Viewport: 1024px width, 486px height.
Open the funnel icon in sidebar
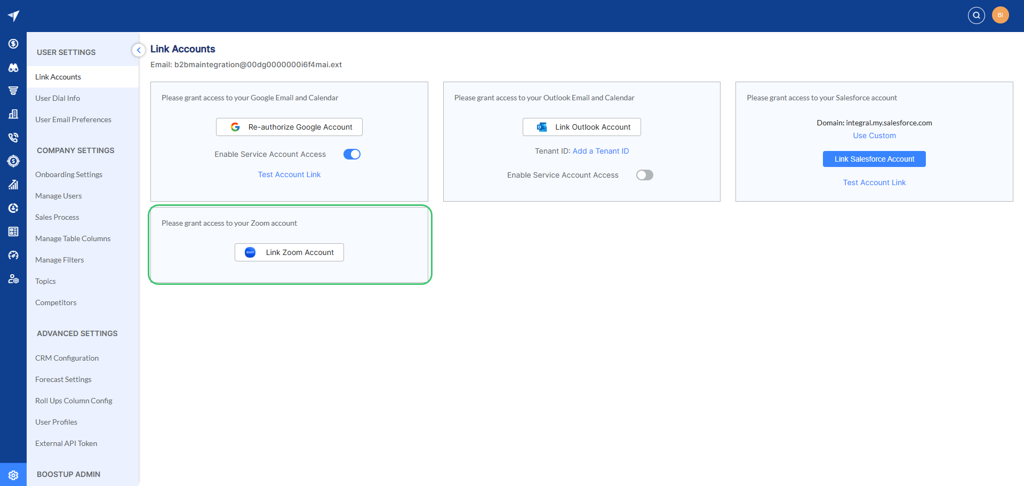[13, 91]
